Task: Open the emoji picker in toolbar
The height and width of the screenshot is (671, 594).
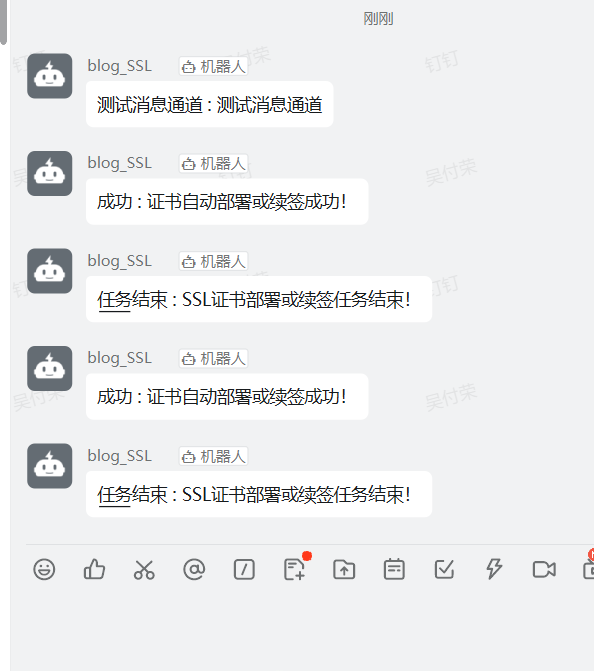Action: click(x=44, y=570)
